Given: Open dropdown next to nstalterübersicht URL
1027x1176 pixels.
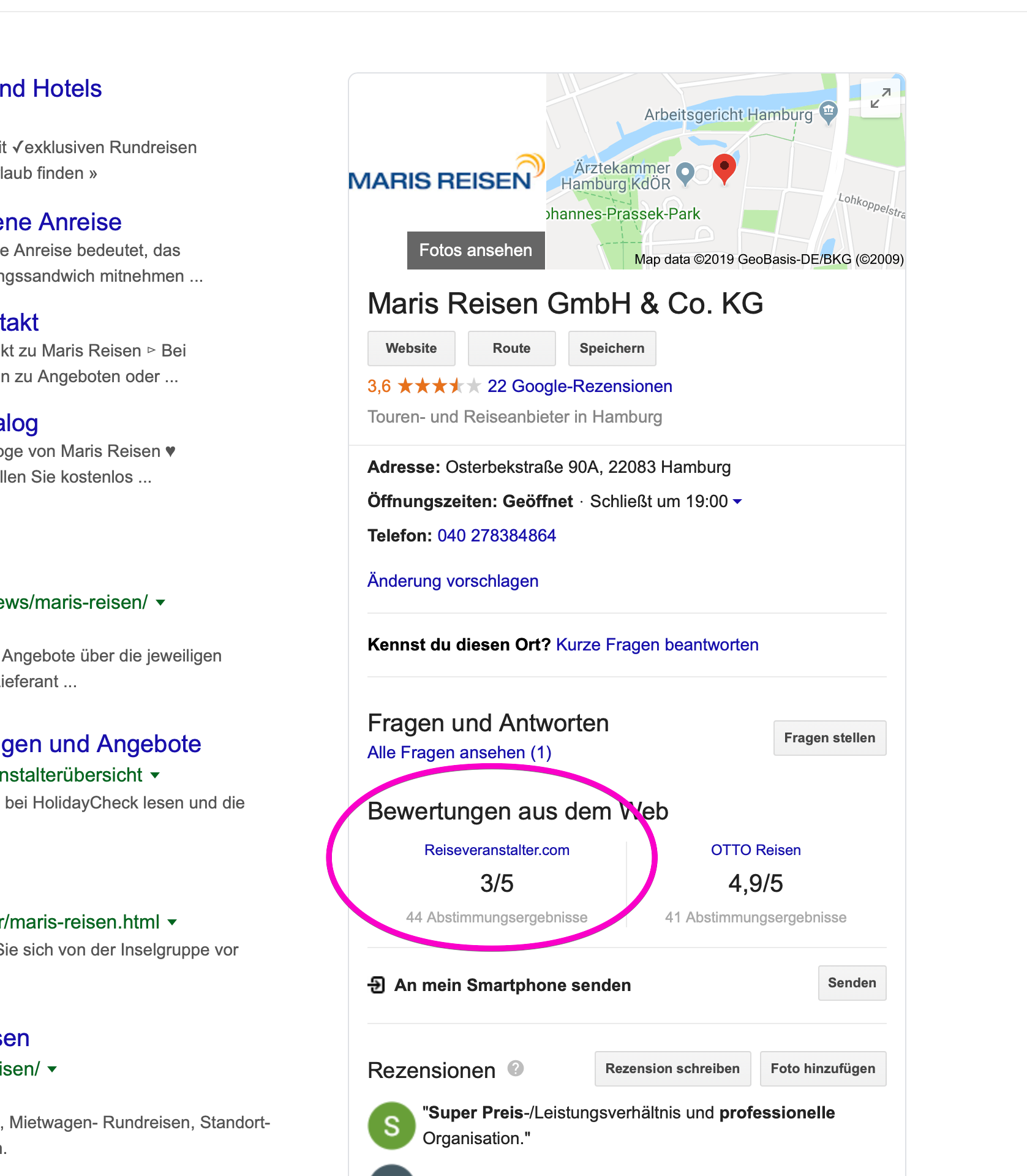Looking at the screenshot, I should (x=155, y=775).
